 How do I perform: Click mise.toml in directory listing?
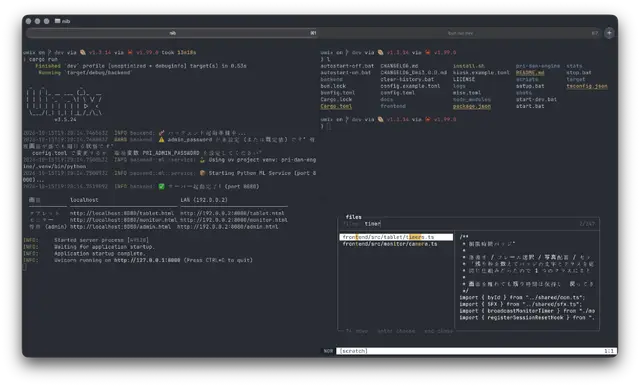tap(467, 93)
